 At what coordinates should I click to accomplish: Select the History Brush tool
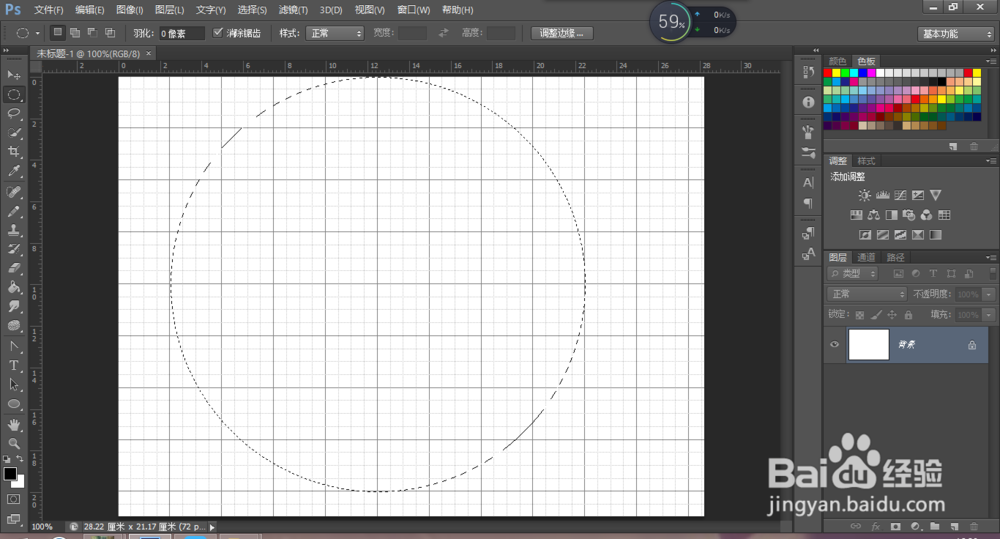click(x=13, y=249)
